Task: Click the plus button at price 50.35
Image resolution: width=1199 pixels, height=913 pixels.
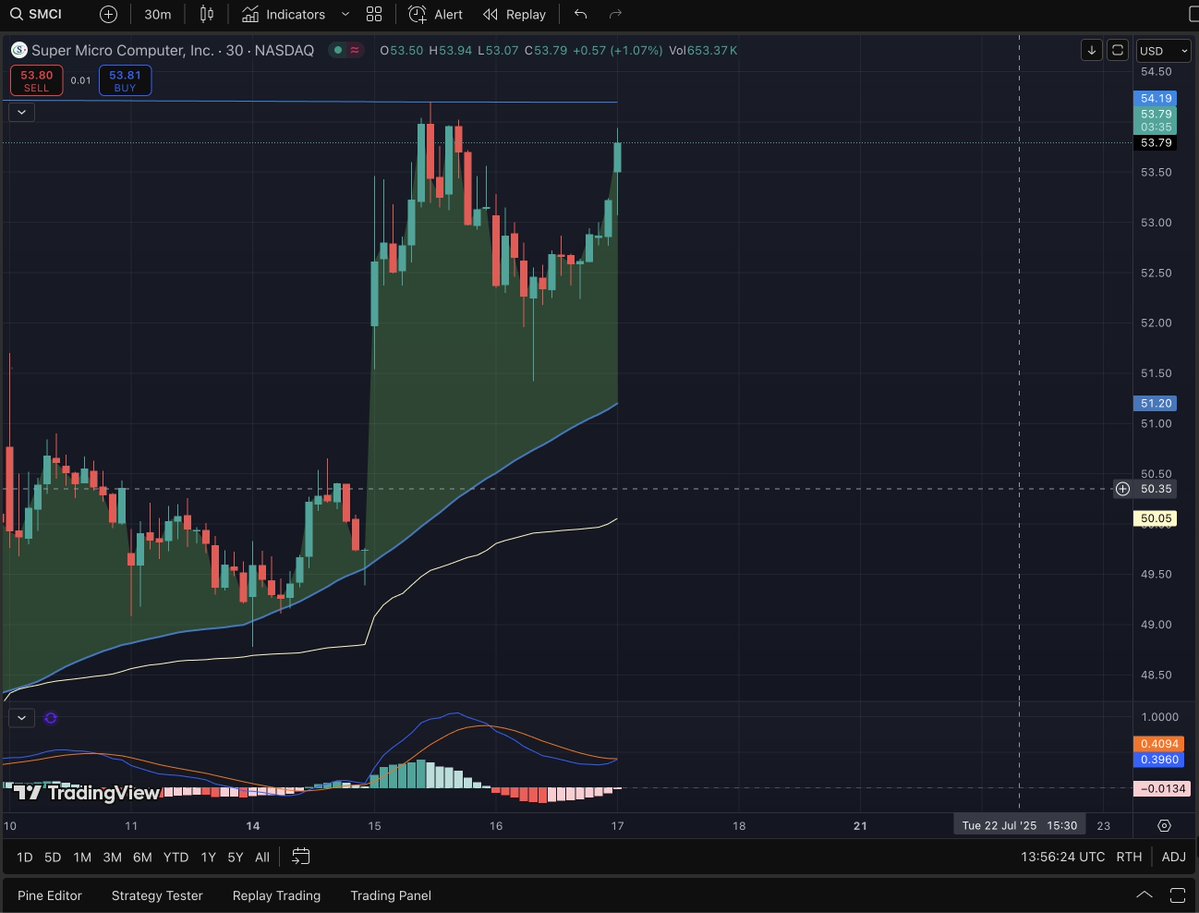Action: click(1123, 489)
